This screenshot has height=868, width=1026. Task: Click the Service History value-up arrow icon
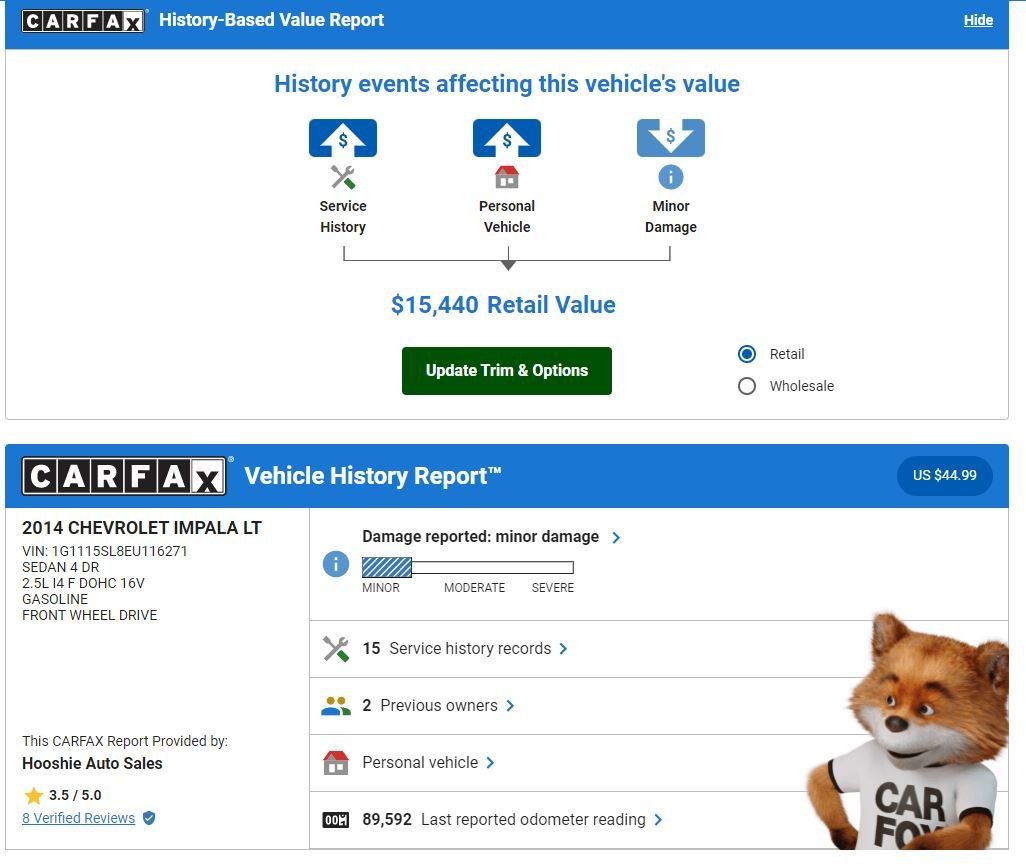pos(342,138)
